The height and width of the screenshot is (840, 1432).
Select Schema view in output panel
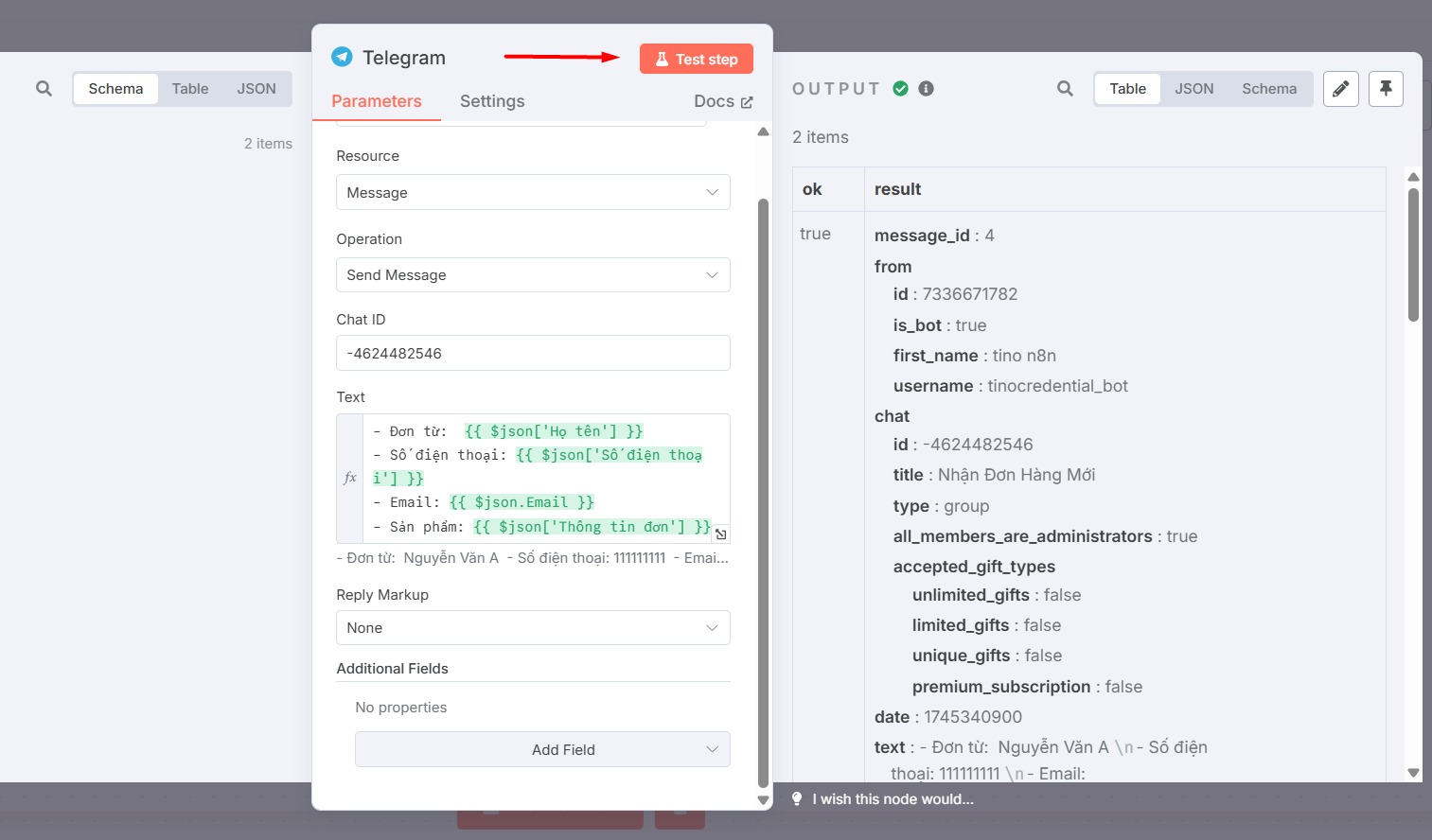(x=1269, y=89)
